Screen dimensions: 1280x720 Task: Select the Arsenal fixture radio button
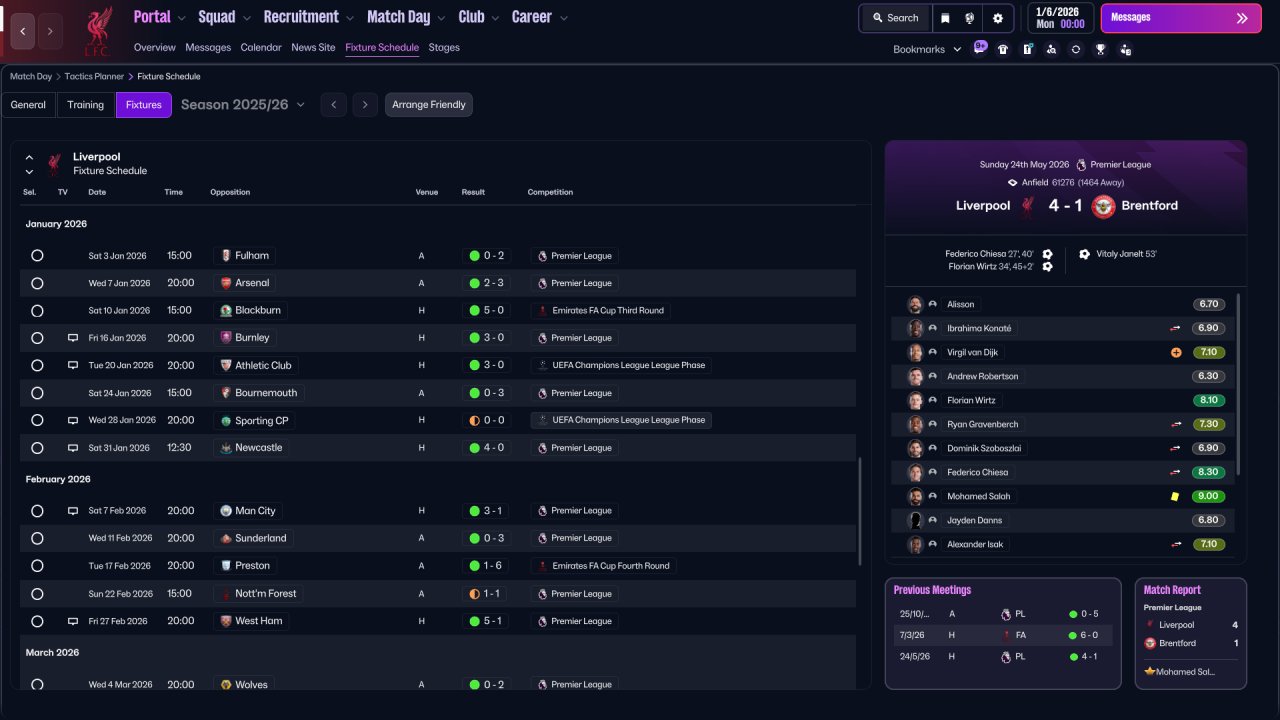pos(37,283)
